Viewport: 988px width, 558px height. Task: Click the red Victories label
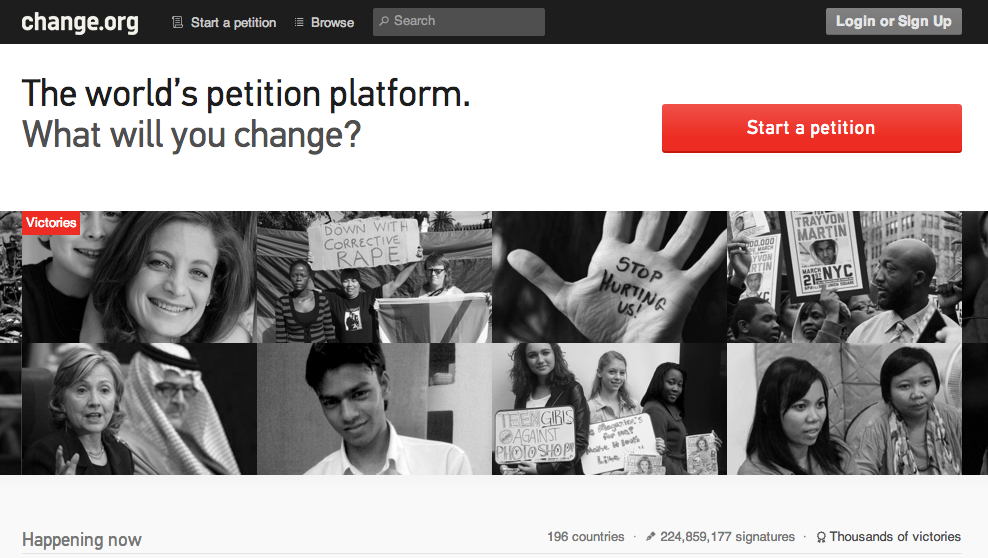click(x=51, y=222)
